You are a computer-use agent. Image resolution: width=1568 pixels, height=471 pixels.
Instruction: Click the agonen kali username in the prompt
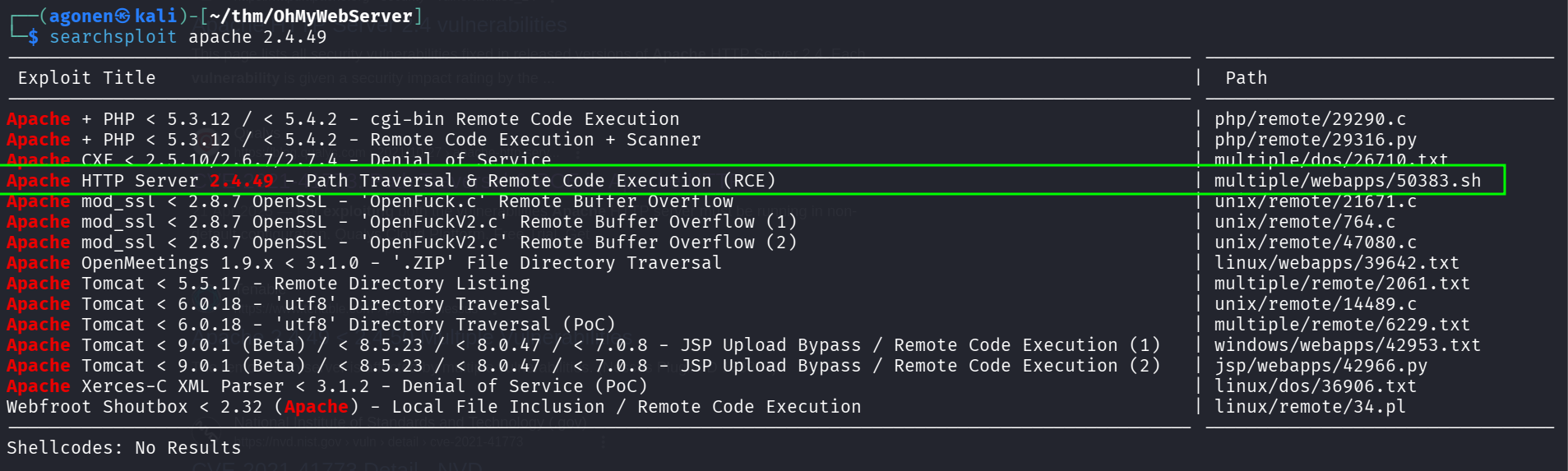point(113,16)
